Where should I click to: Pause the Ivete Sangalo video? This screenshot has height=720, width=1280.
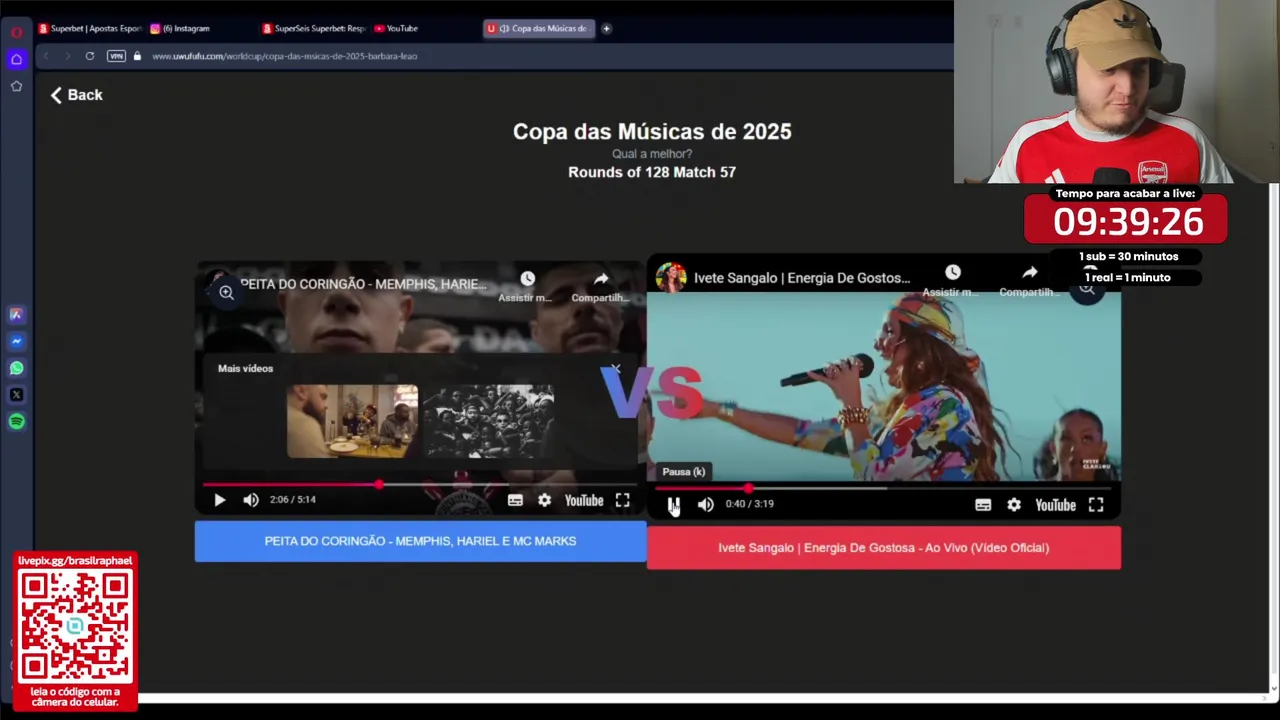point(674,504)
